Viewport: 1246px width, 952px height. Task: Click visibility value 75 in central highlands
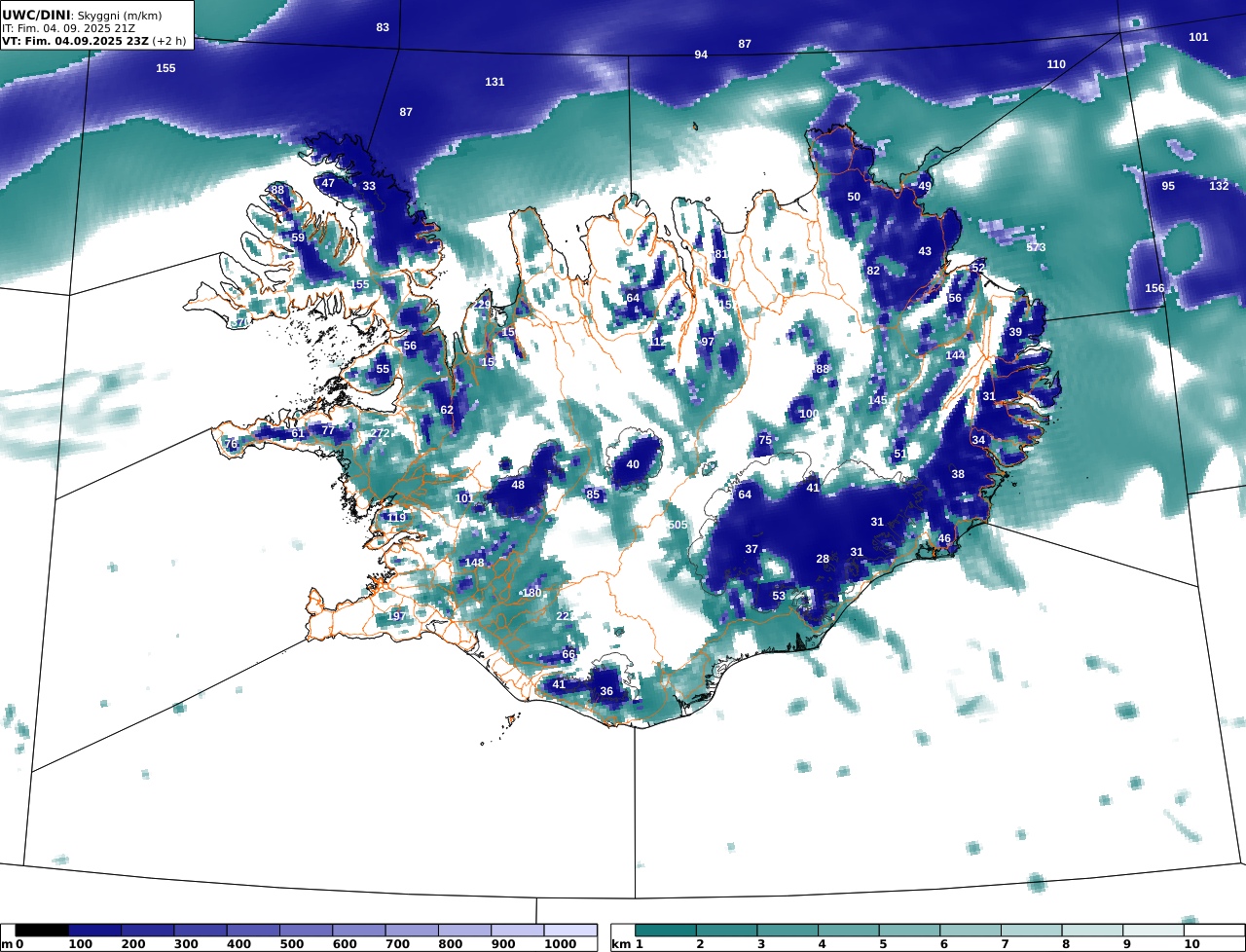[x=765, y=440]
